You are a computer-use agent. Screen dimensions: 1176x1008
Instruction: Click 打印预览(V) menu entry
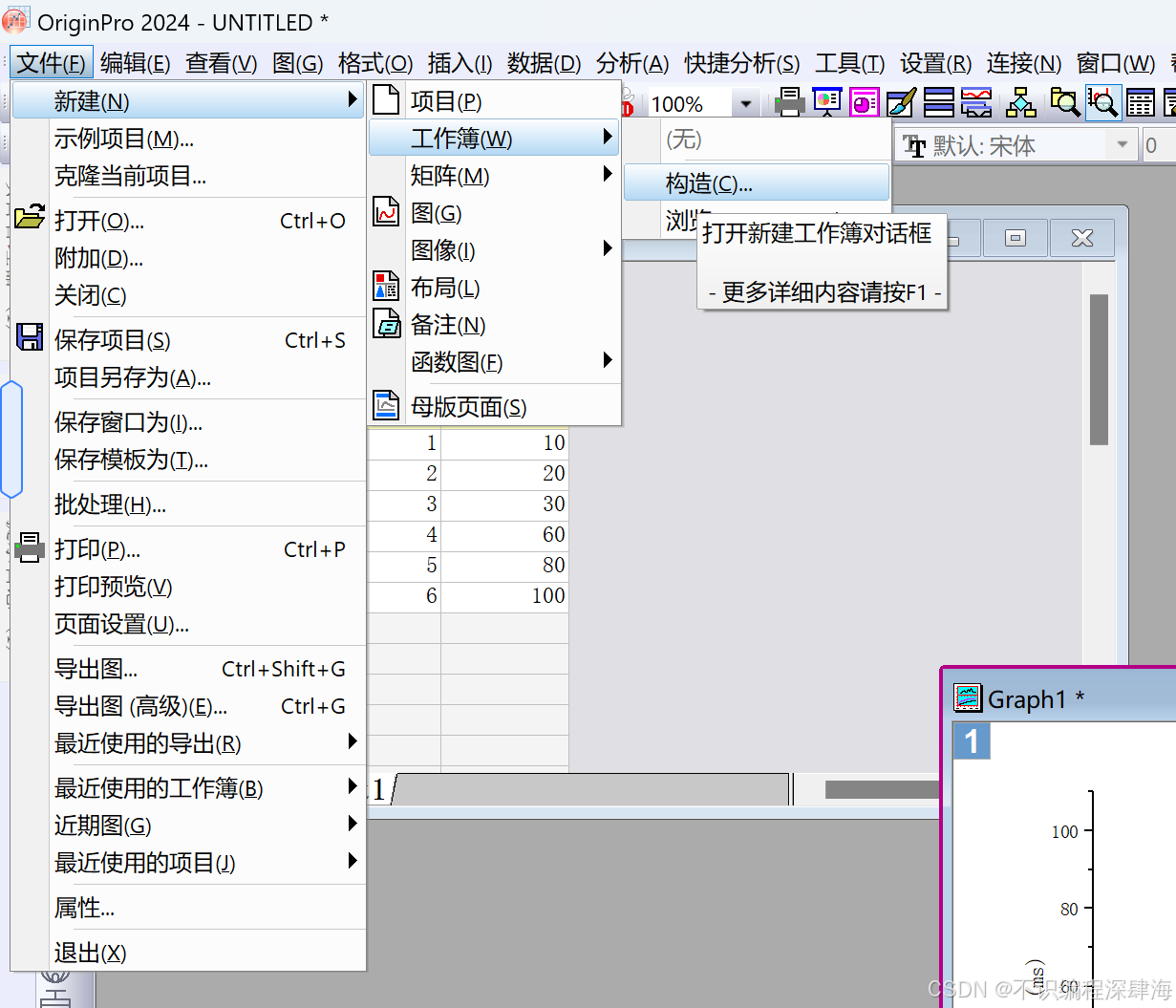click(188, 587)
